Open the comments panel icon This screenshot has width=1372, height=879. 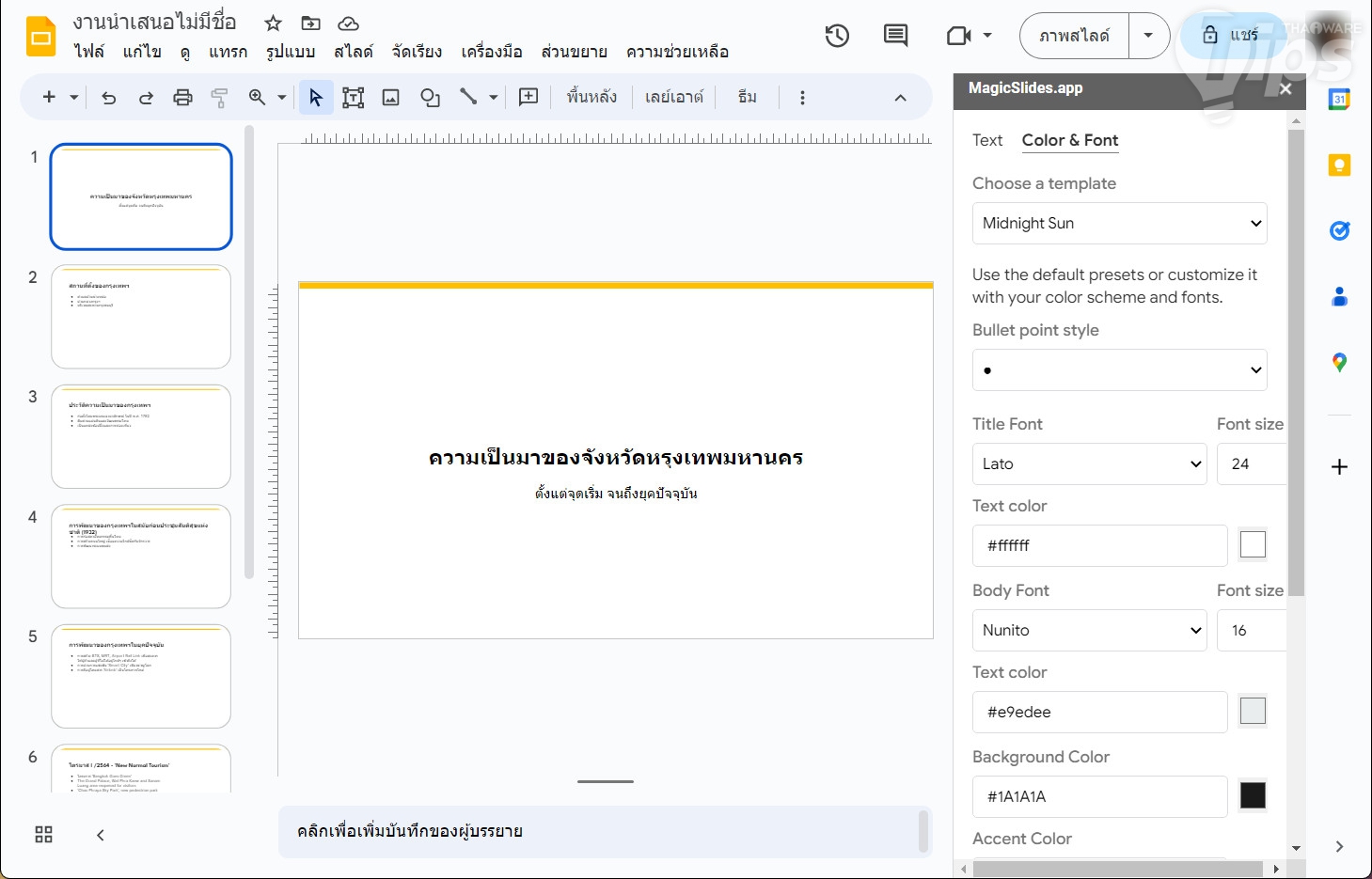(896, 36)
